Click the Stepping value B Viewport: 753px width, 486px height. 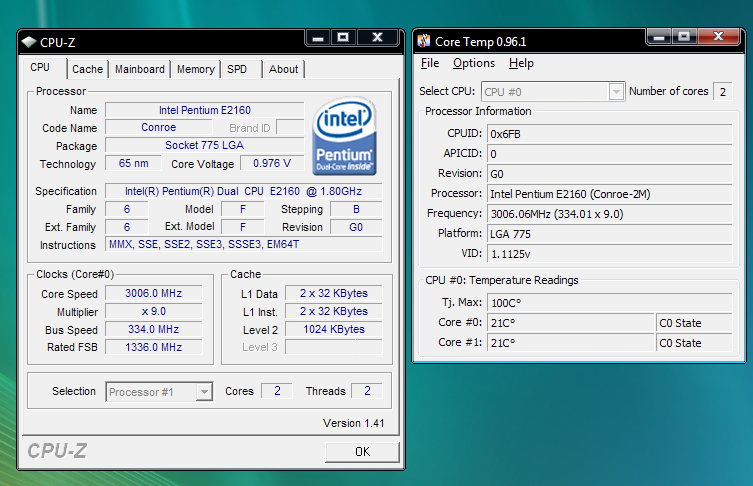[x=356, y=209]
